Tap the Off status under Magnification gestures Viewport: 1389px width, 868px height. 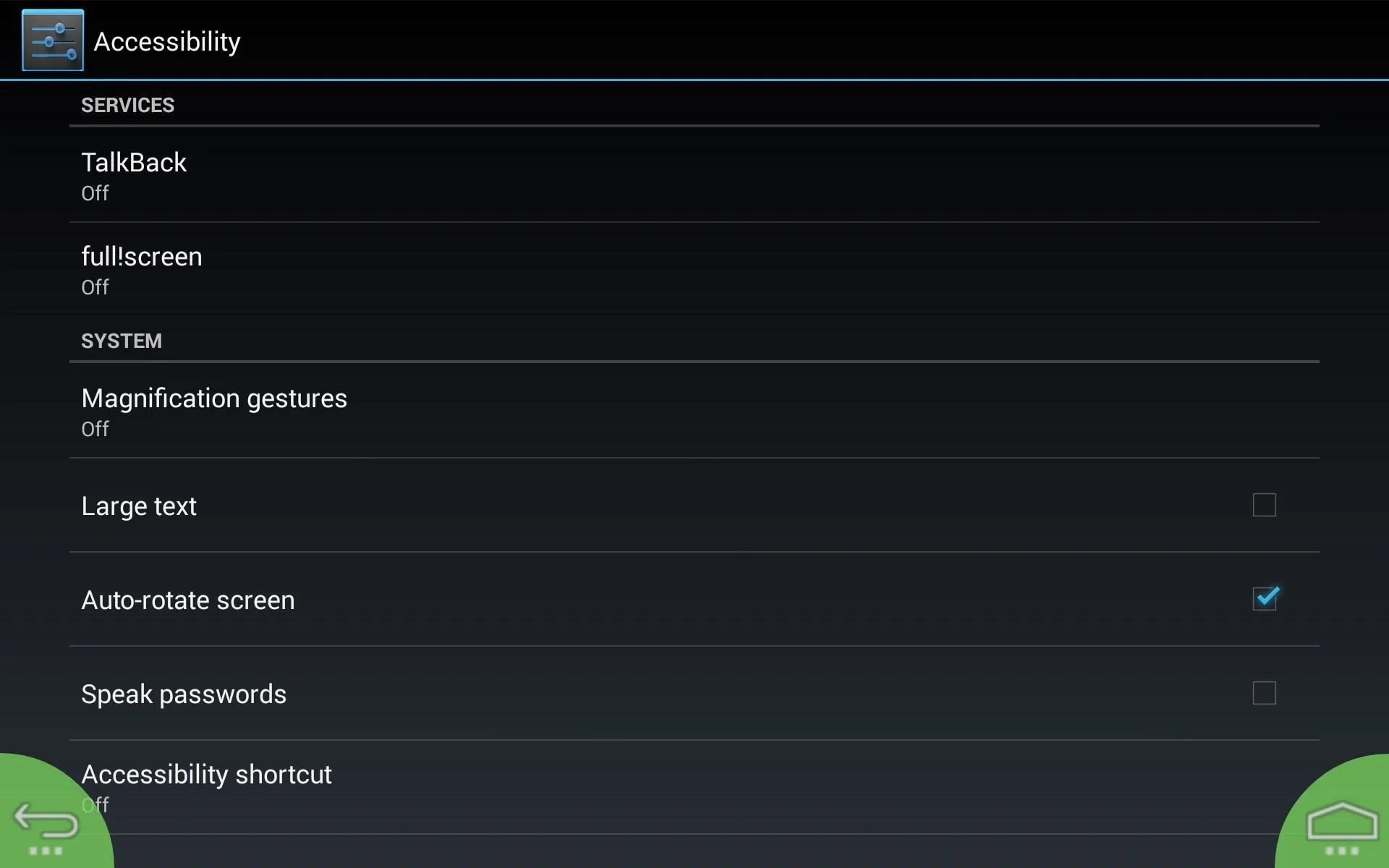[95, 429]
